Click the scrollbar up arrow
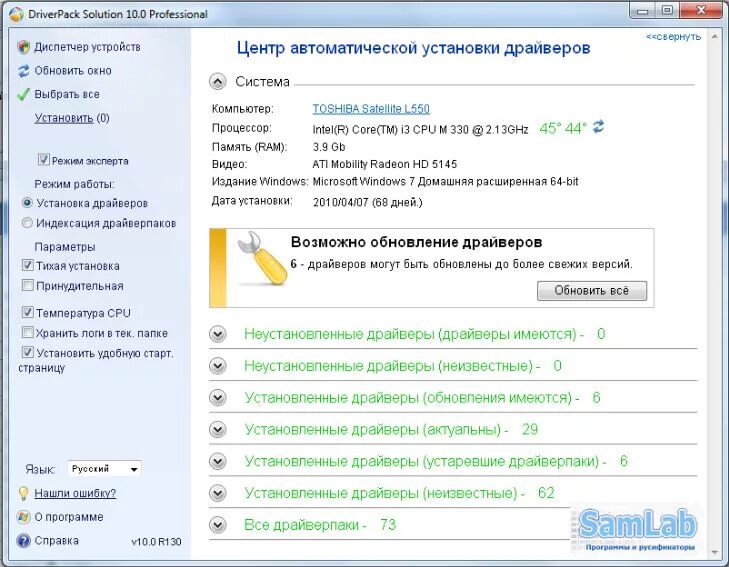 [715, 36]
